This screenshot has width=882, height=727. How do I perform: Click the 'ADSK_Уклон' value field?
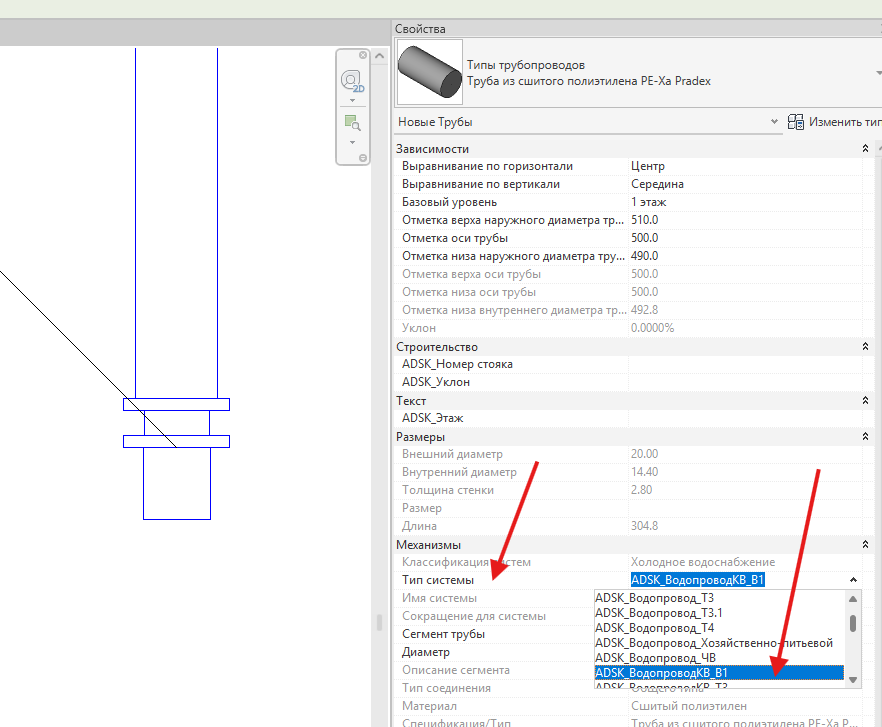click(x=745, y=382)
